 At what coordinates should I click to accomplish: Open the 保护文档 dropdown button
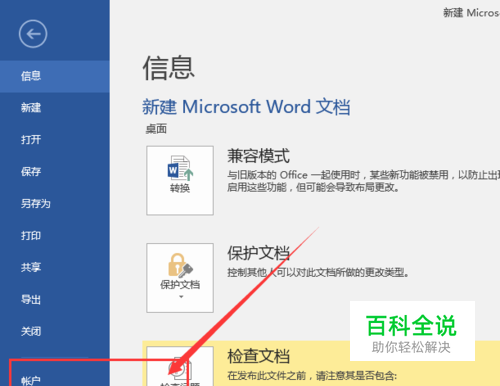point(180,278)
